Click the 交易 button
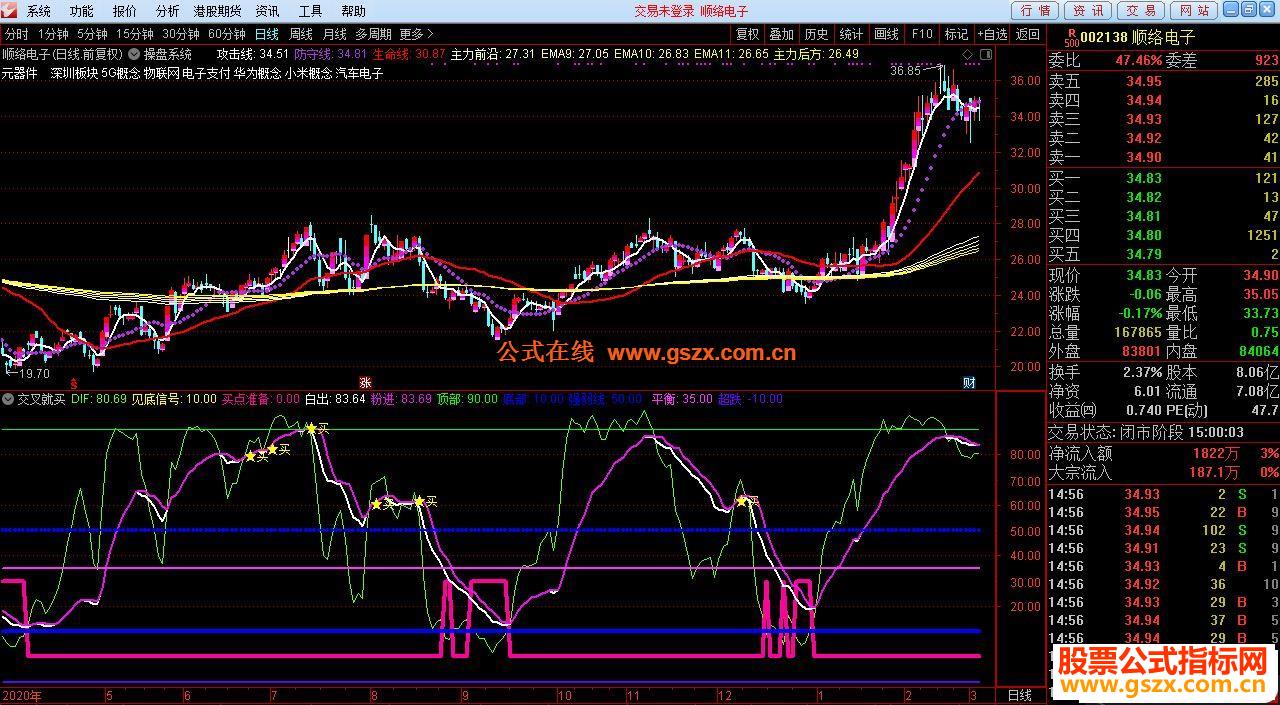Image resolution: width=1280 pixels, height=705 pixels. coord(1141,10)
